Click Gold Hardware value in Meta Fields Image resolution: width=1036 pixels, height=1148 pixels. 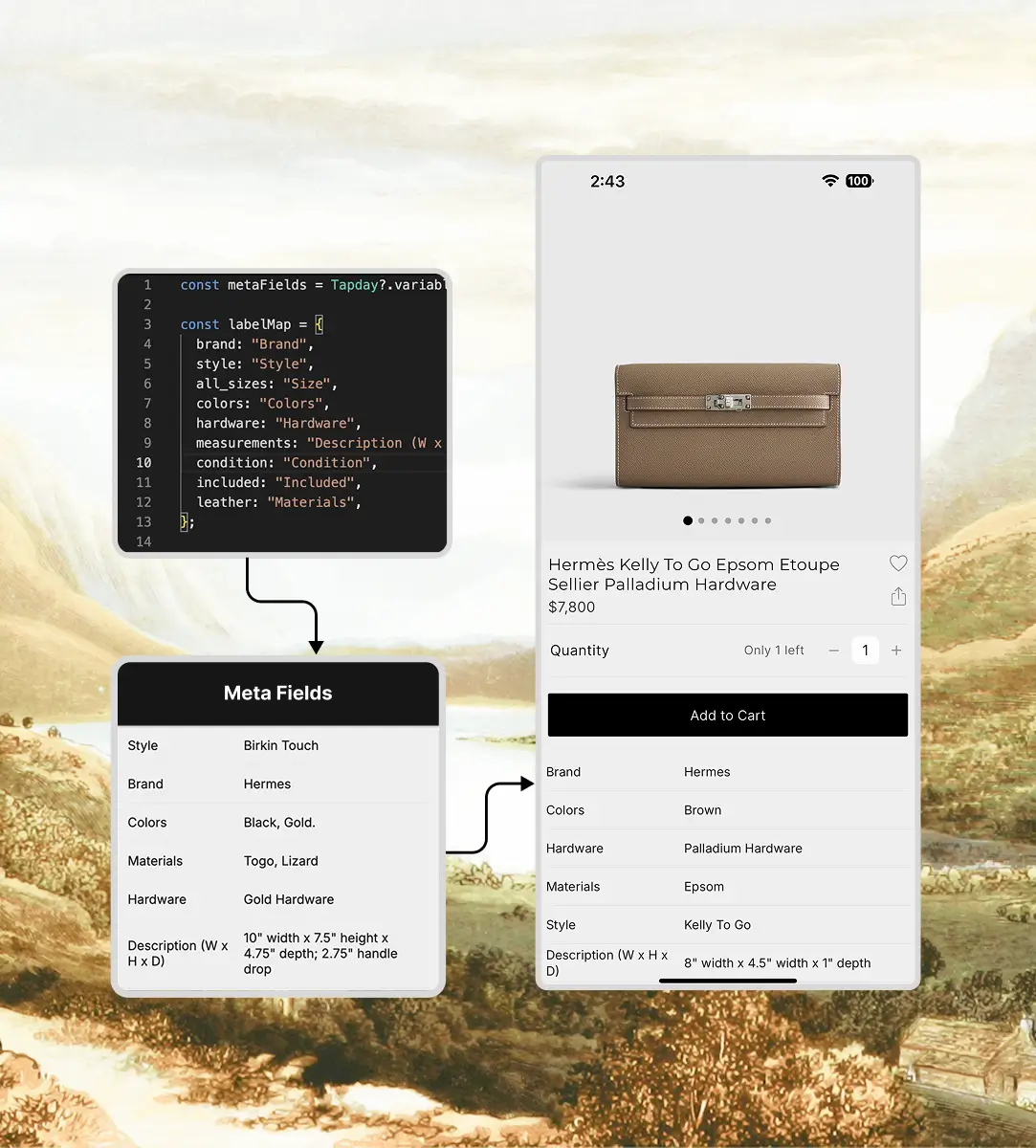click(x=289, y=899)
